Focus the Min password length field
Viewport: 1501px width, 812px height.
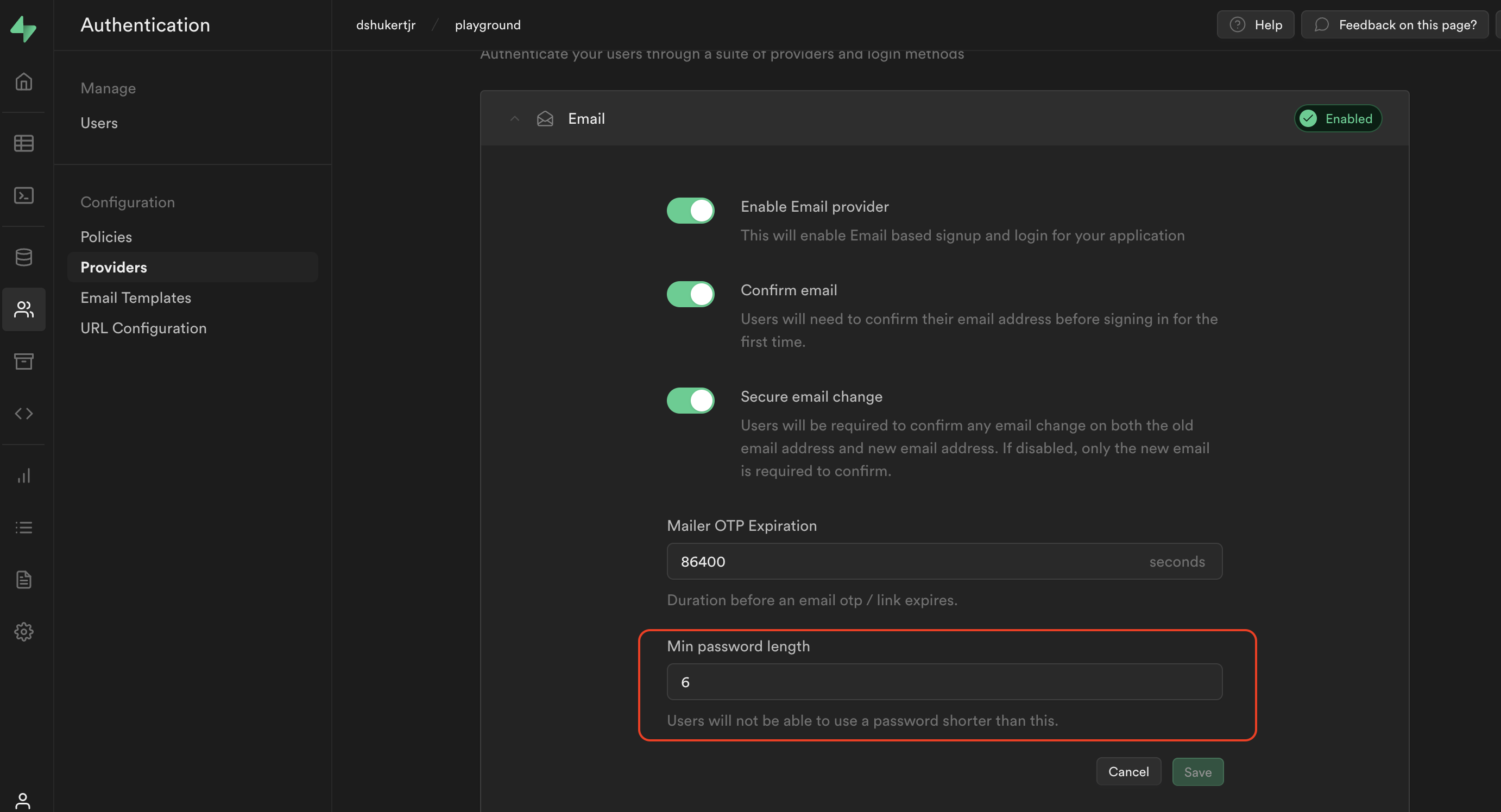(944, 682)
